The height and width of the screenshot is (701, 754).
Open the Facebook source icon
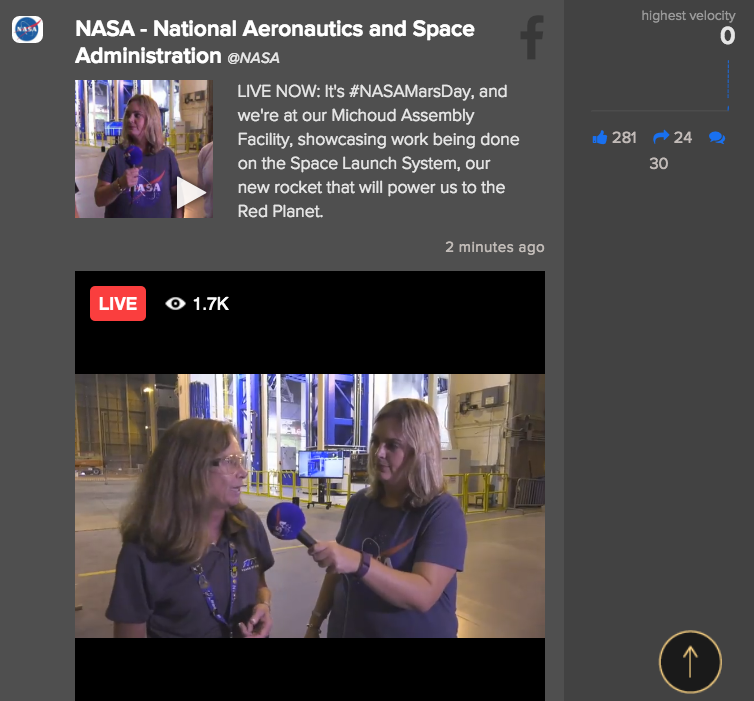tap(532, 37)
